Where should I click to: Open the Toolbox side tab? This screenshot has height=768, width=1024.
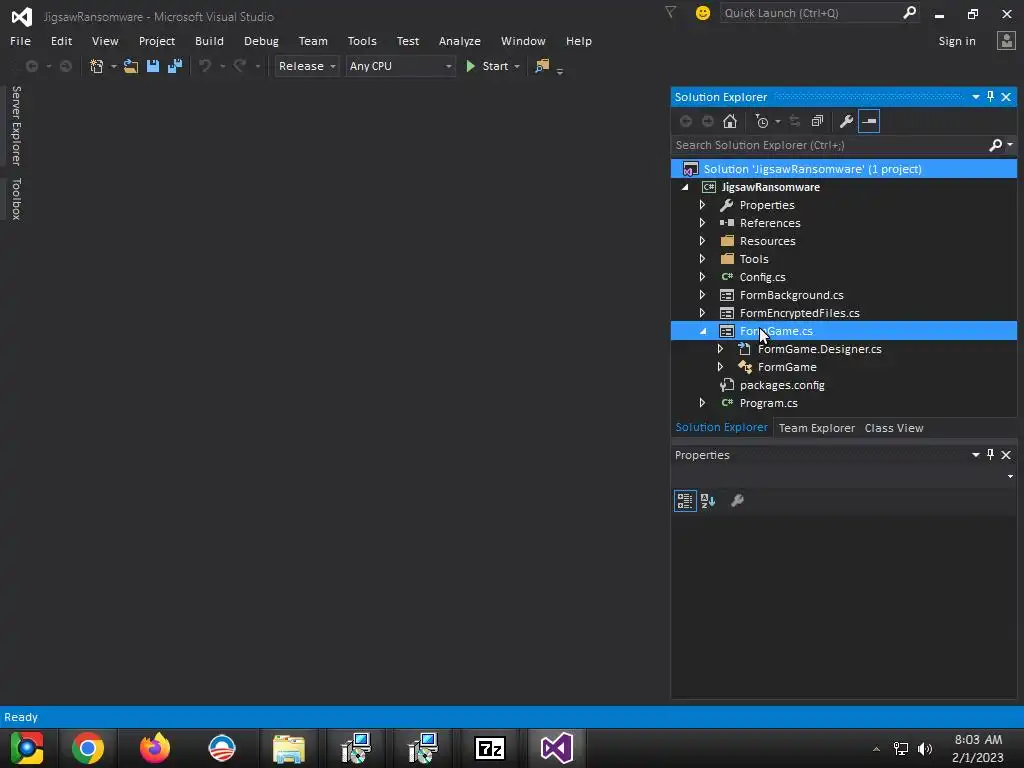[16, 199]
